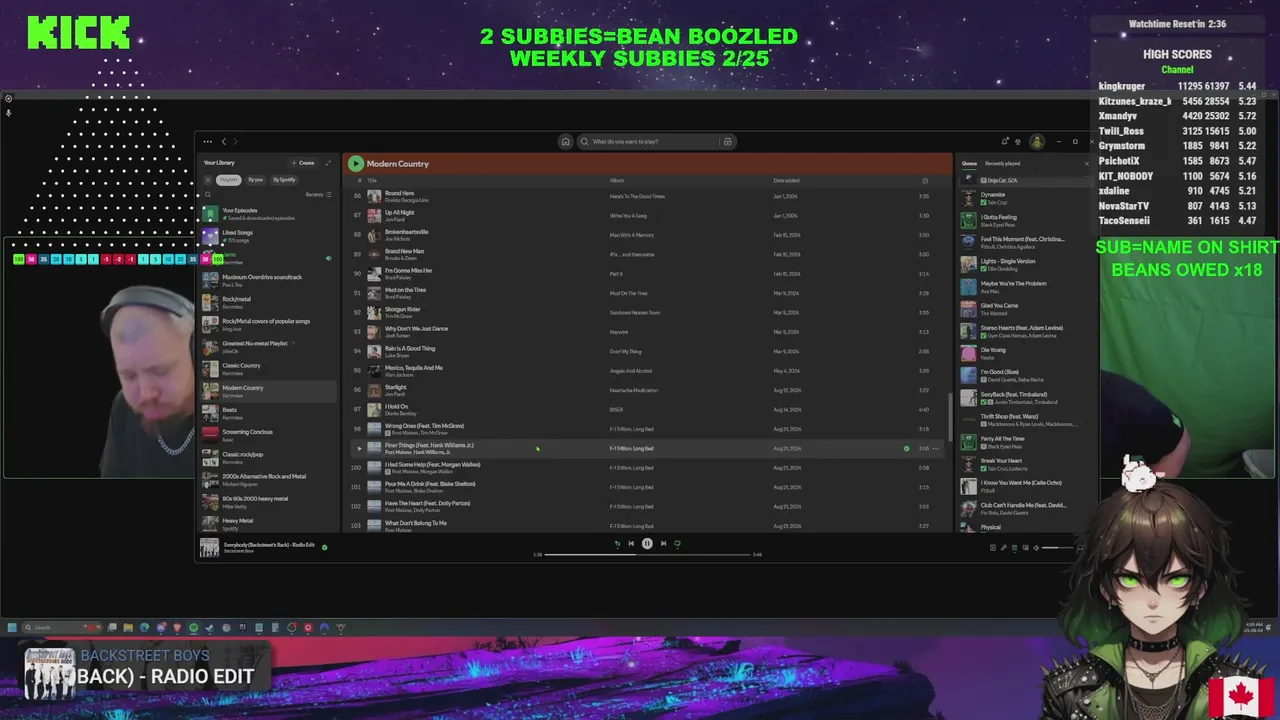Pause the current song
Image resolution: width=1280 pixels, height=720 pixels.
[x=647, y=543]
